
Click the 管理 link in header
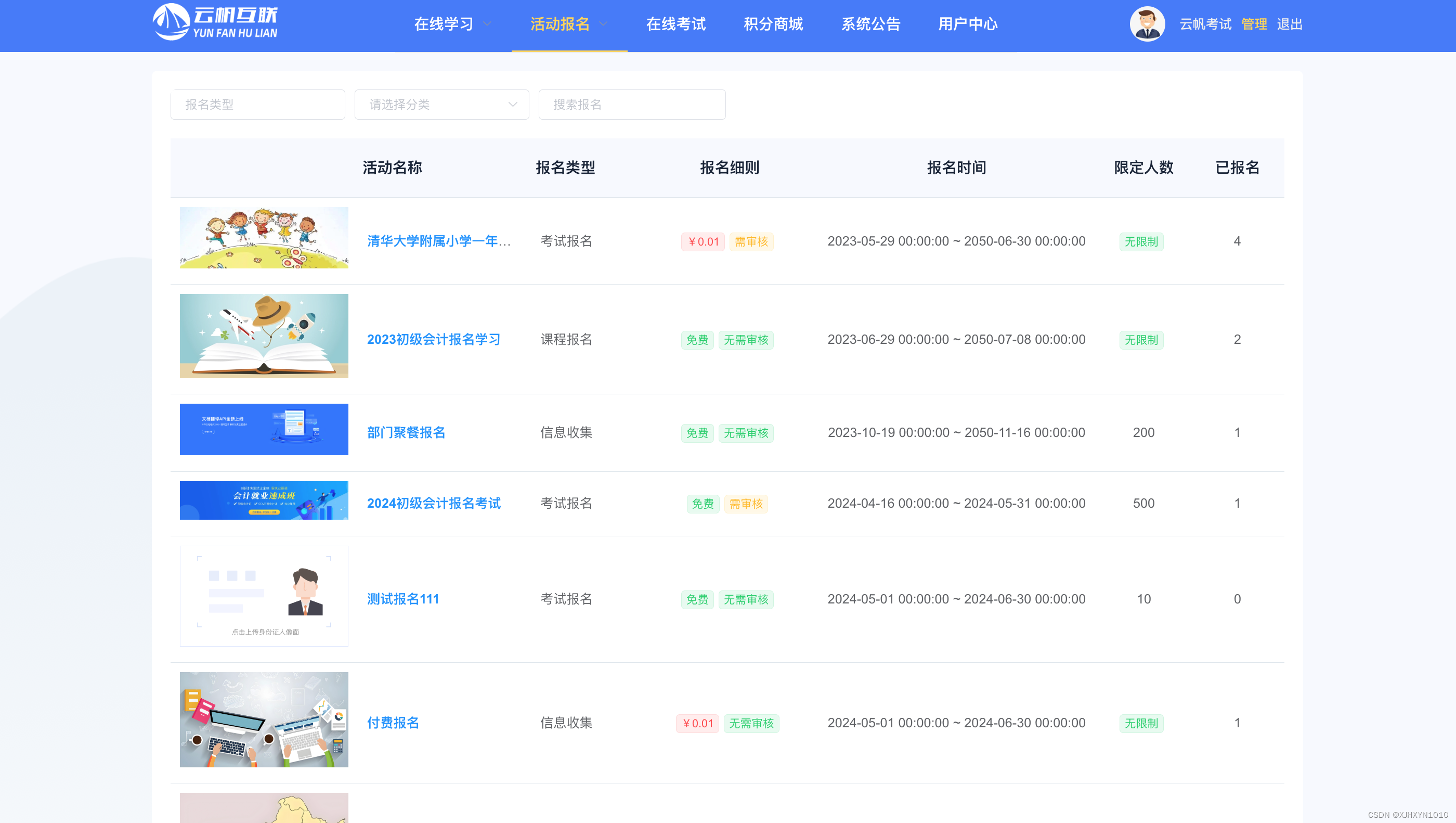pos(1254,24)
